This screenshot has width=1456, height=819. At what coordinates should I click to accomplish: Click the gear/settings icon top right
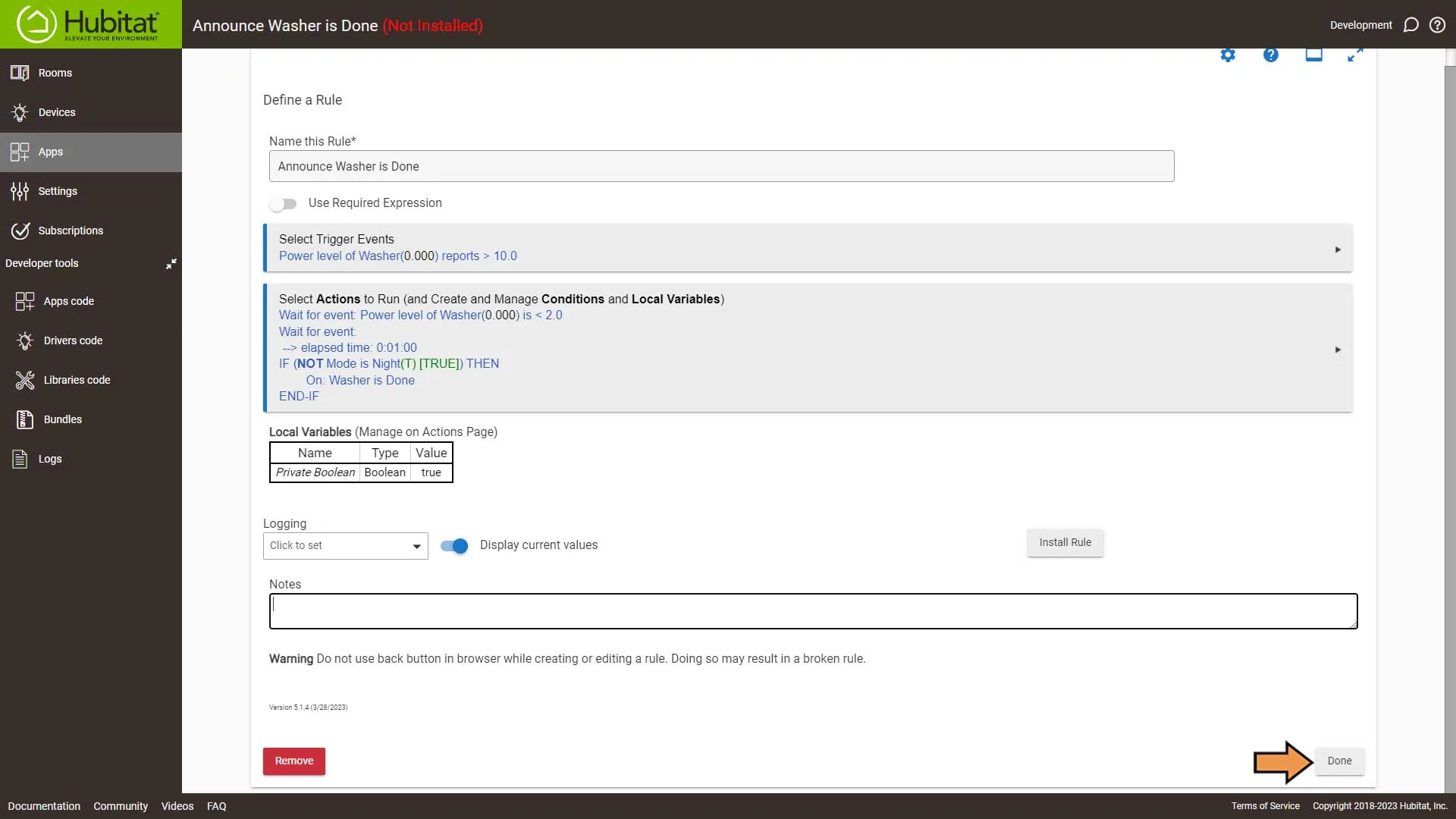click(1228, 55)
